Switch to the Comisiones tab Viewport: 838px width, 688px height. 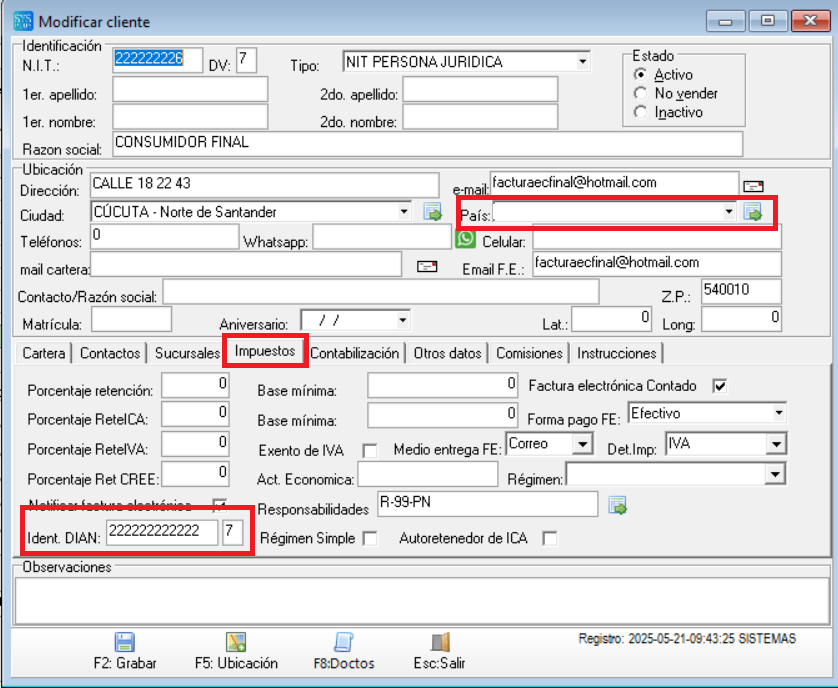pos(529,353)
